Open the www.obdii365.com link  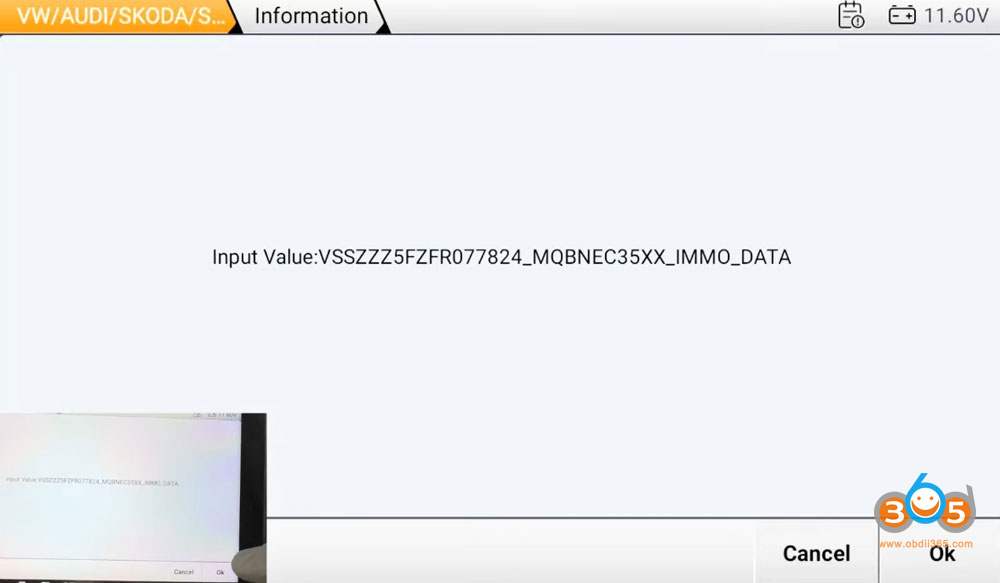(x=925, y=544)
